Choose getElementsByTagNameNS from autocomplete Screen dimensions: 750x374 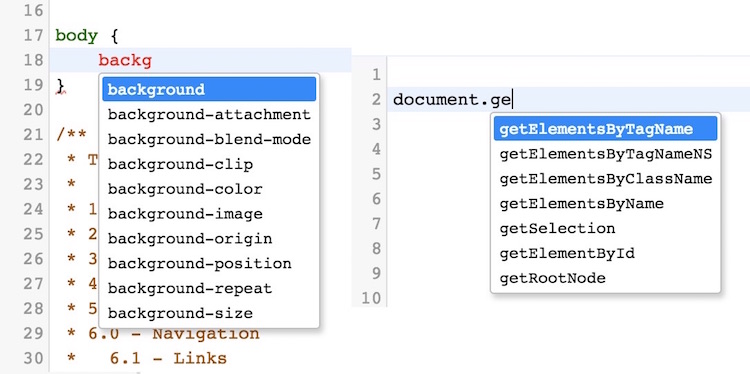[605, 154]
